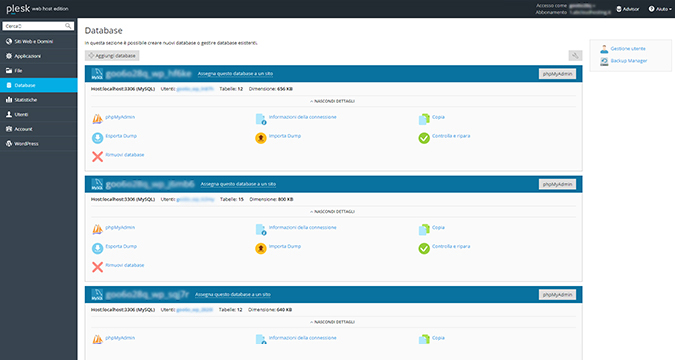Click MySQL icon of second database header
675x360 pixels.
tap(97, 184)
